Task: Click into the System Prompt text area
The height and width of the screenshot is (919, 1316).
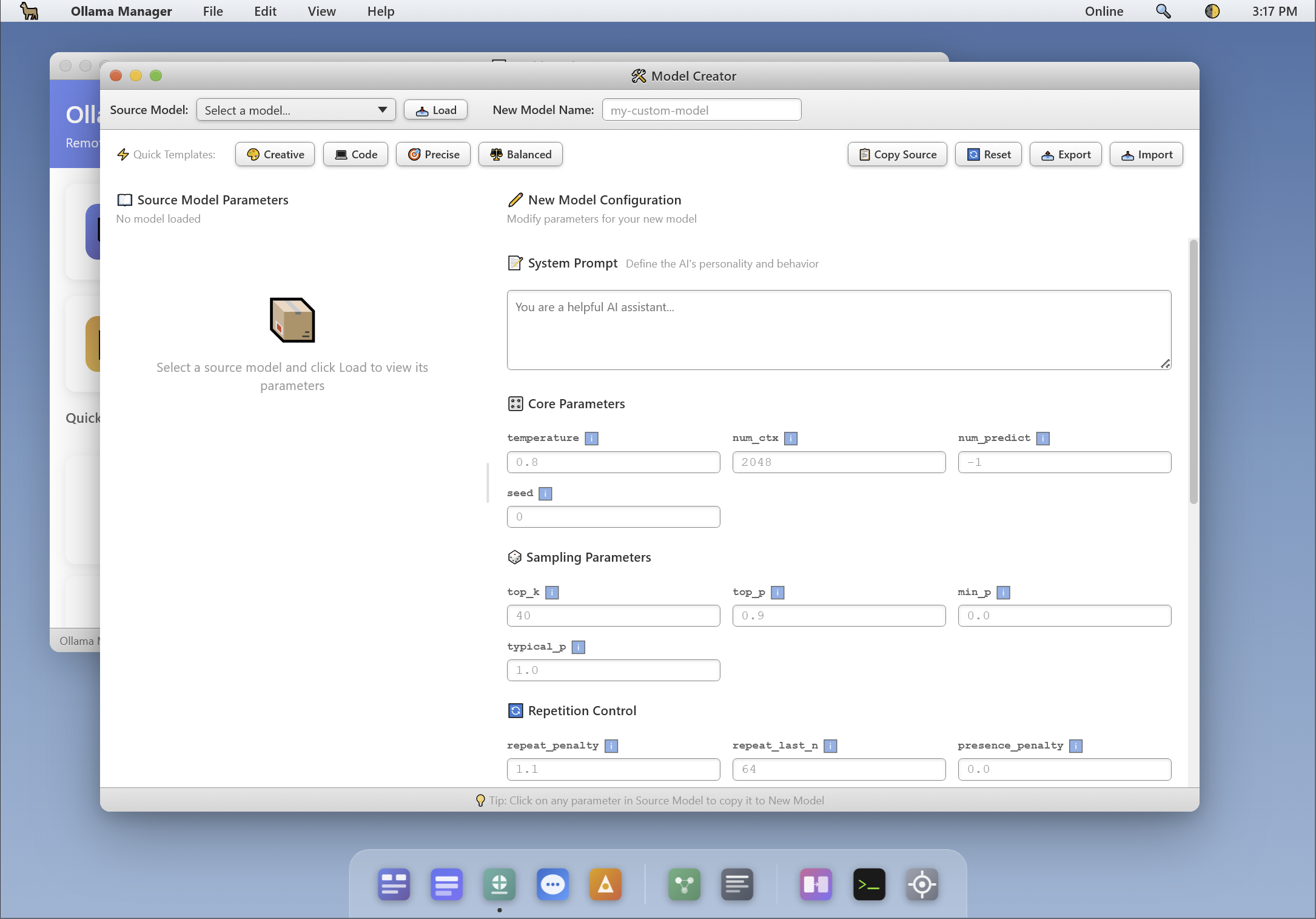Action: pos(839,330)
